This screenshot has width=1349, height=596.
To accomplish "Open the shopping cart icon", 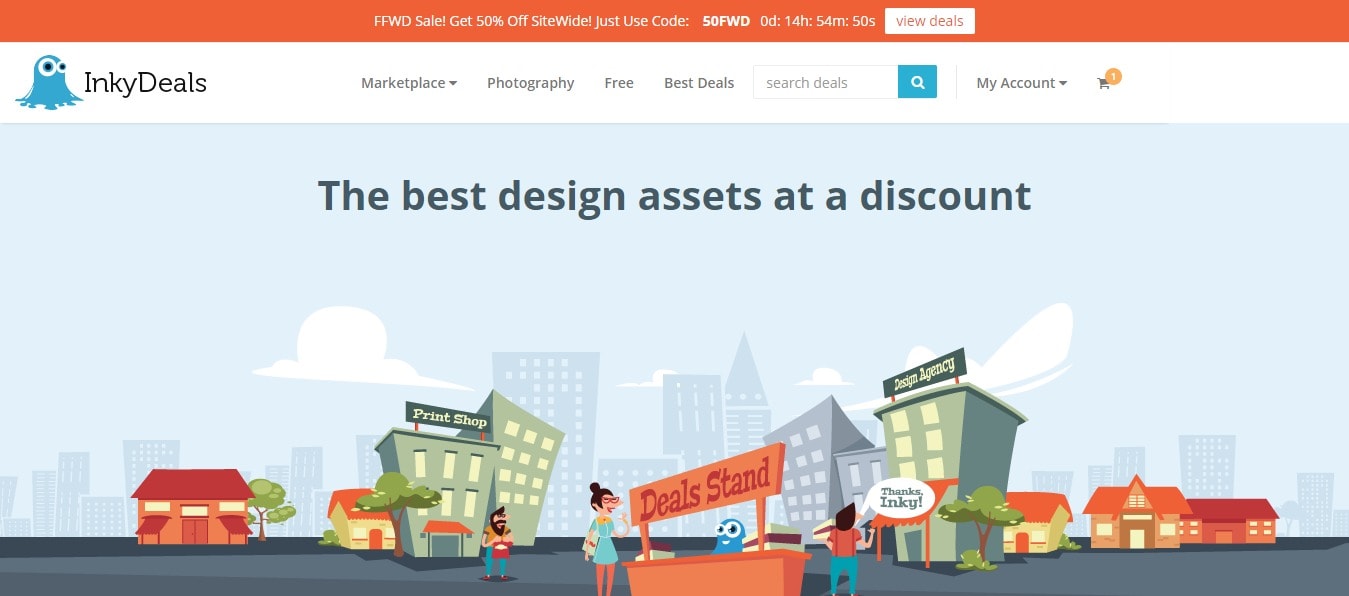I will pyautogui.click(x=1103, y=84).
